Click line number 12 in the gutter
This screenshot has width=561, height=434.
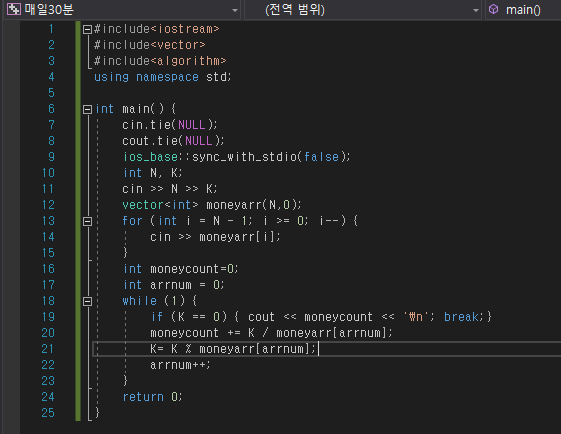48,205
